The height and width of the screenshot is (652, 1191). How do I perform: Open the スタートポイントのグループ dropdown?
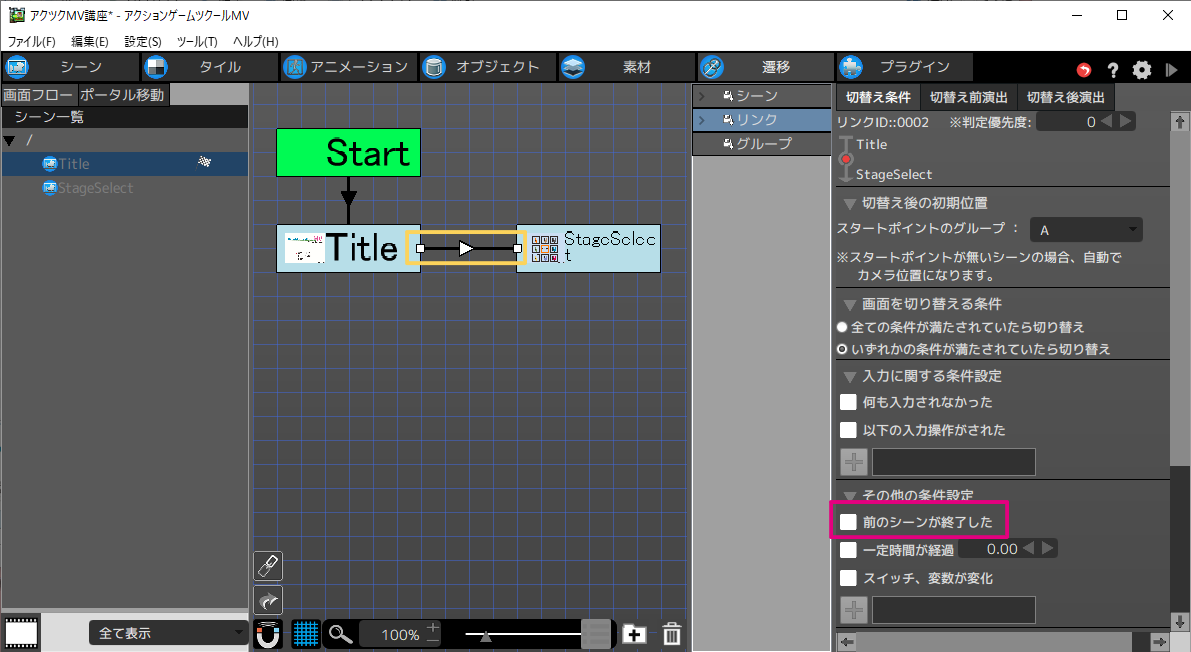(1086, 230)
